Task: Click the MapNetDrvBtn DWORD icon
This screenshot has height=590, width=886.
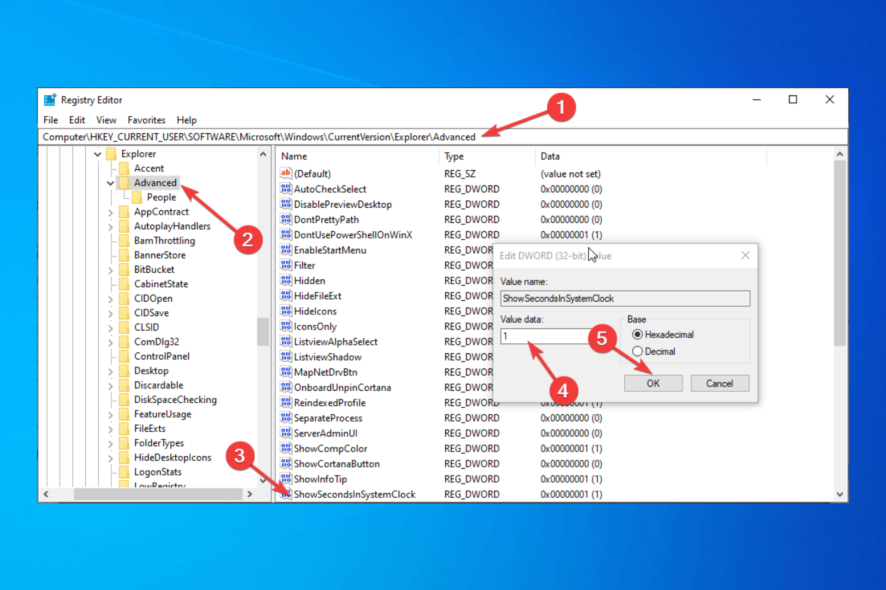Action: [286, 371]
